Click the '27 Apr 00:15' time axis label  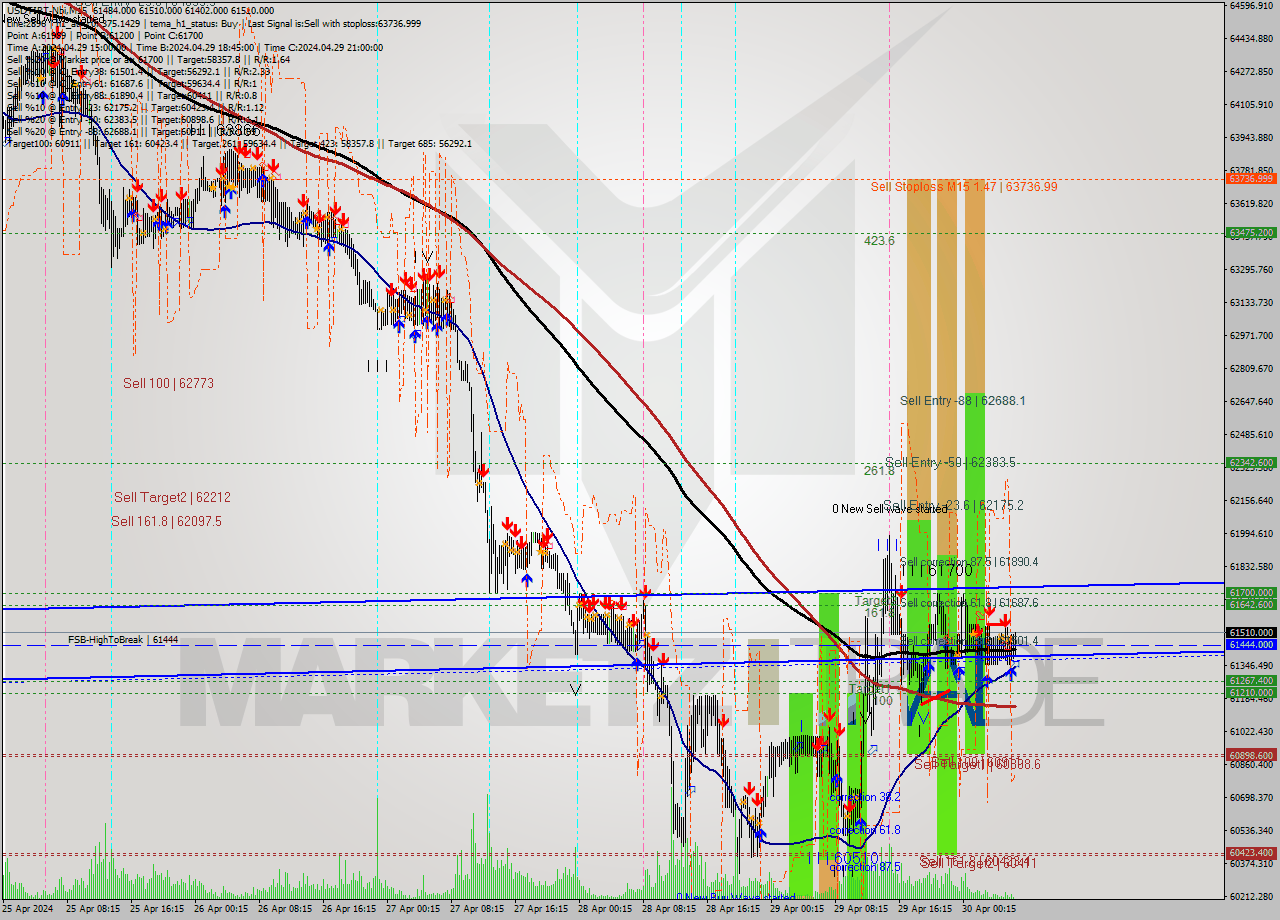pos(412,909)
